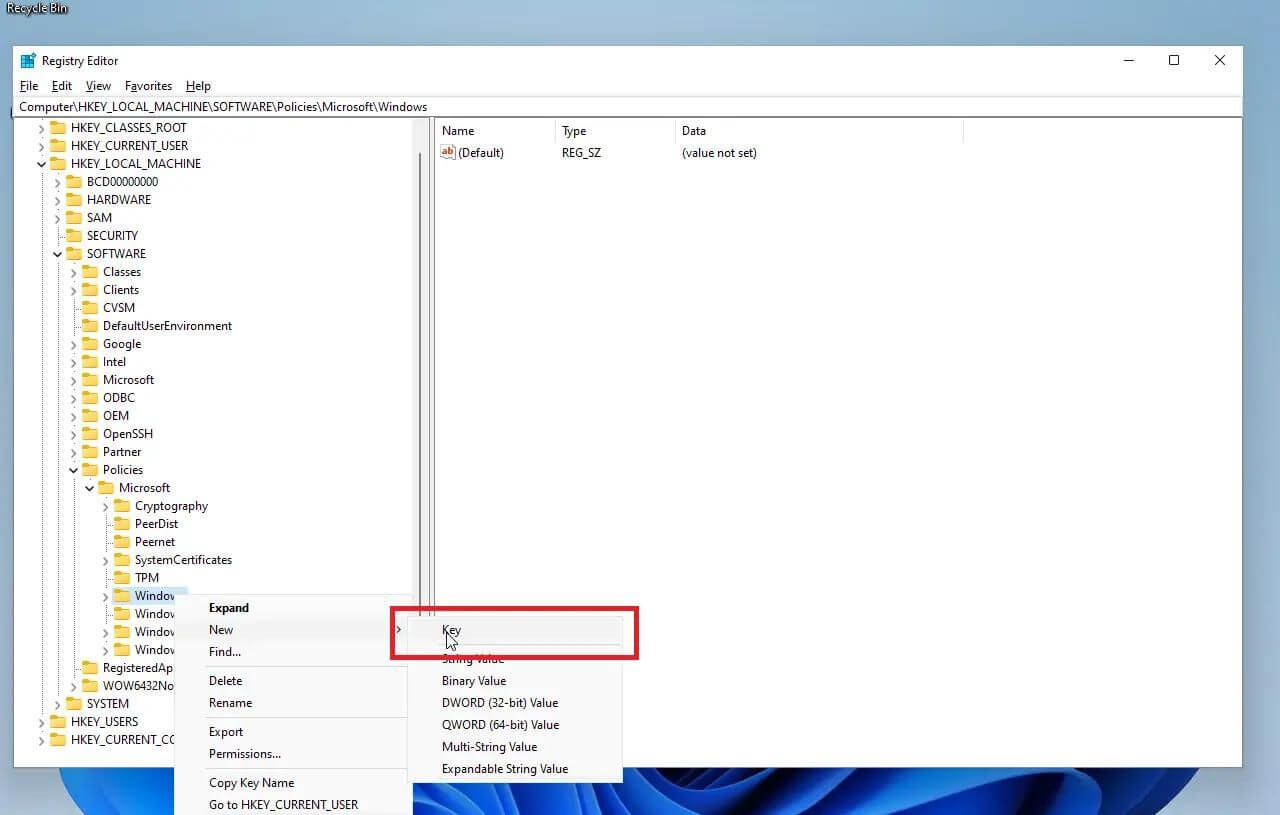Expand the Partner key chevron
This screenshot has width=1280, height=815.
72,452
